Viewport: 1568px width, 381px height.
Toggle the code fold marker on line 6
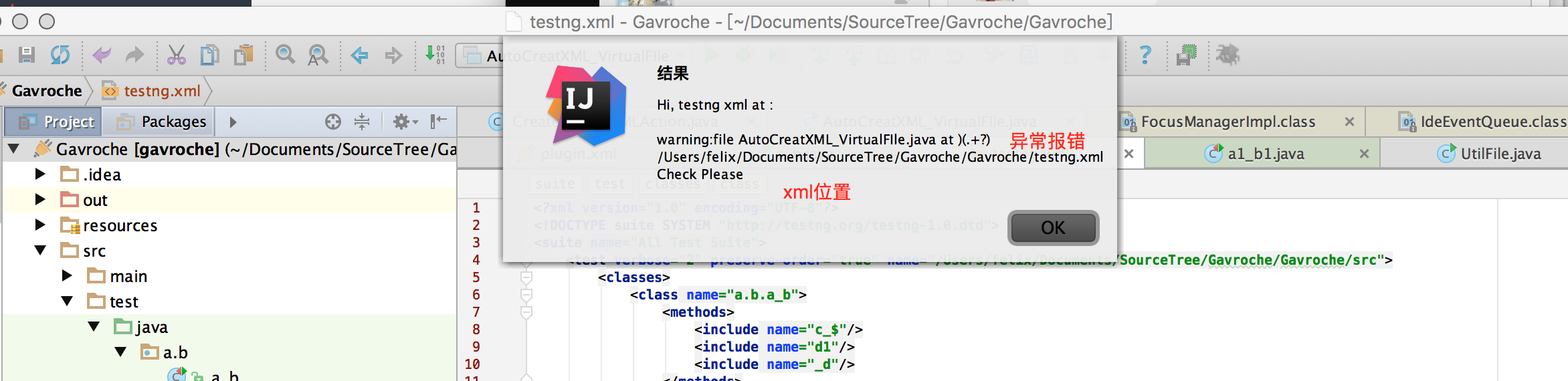[x=526, y=295]
